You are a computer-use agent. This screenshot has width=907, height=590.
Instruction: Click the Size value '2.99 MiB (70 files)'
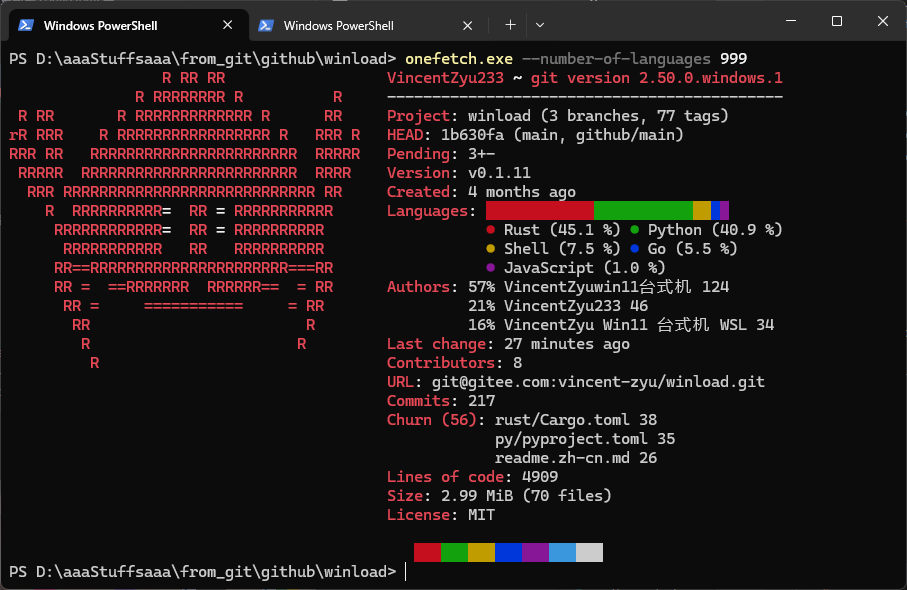[526, 496]
